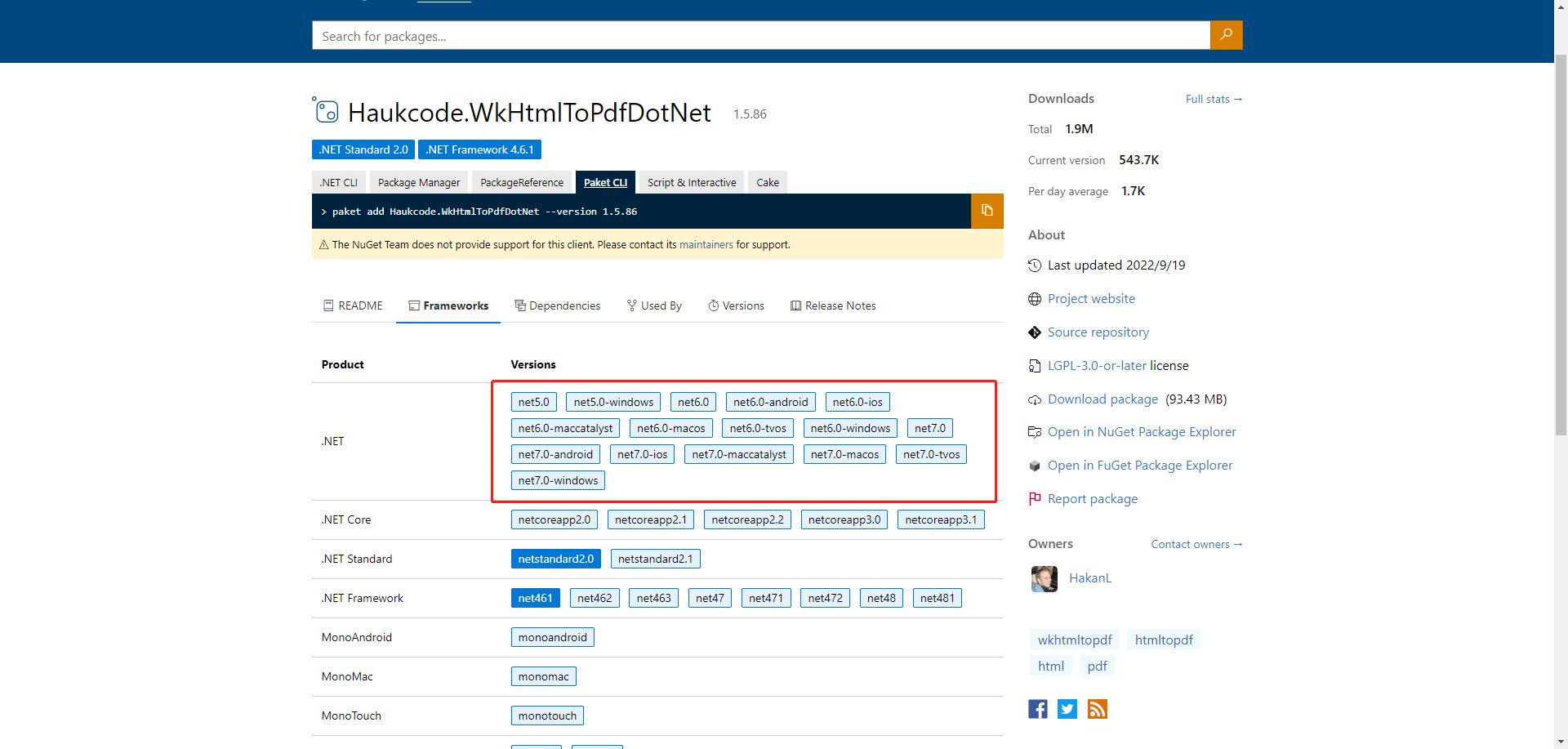Switch to Script & Interactive tab
This screenshot has width=1568, height=749.
pyautogui.click(x=692, y=182)
